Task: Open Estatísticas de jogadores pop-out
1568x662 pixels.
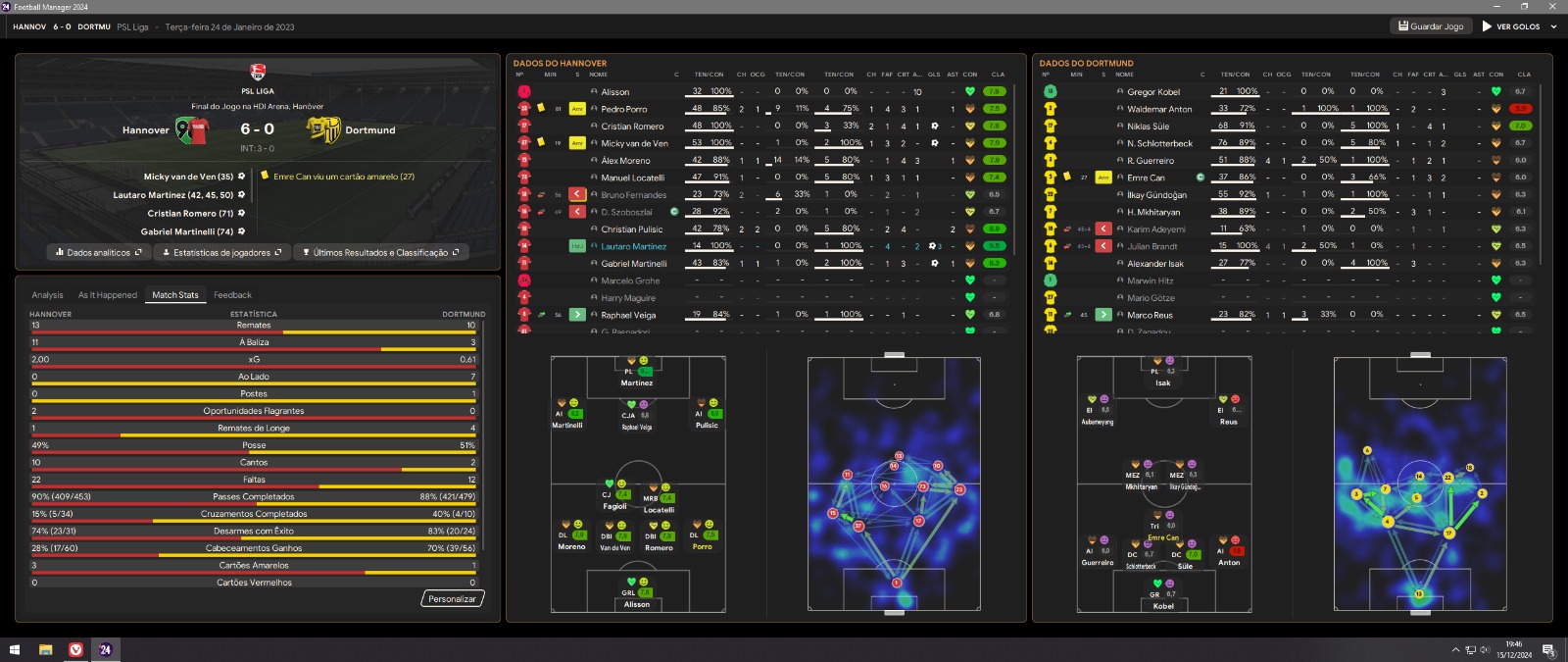Action: [x=221, y=253]
